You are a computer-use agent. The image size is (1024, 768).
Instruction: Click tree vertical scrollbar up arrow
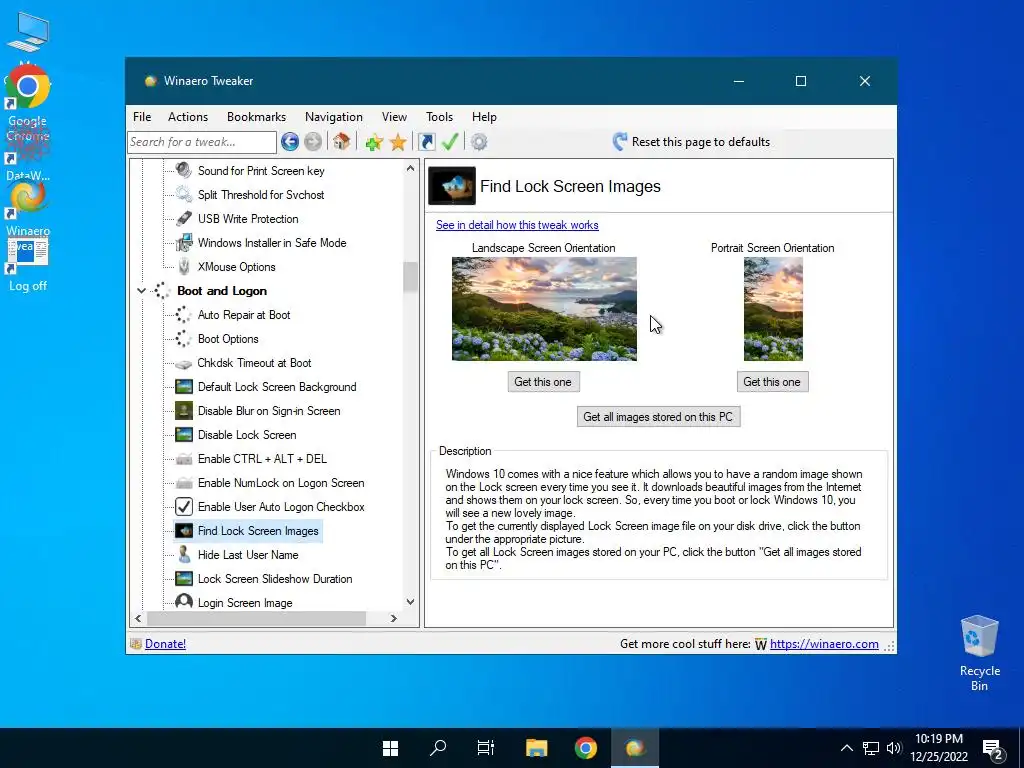pos(410,168)
